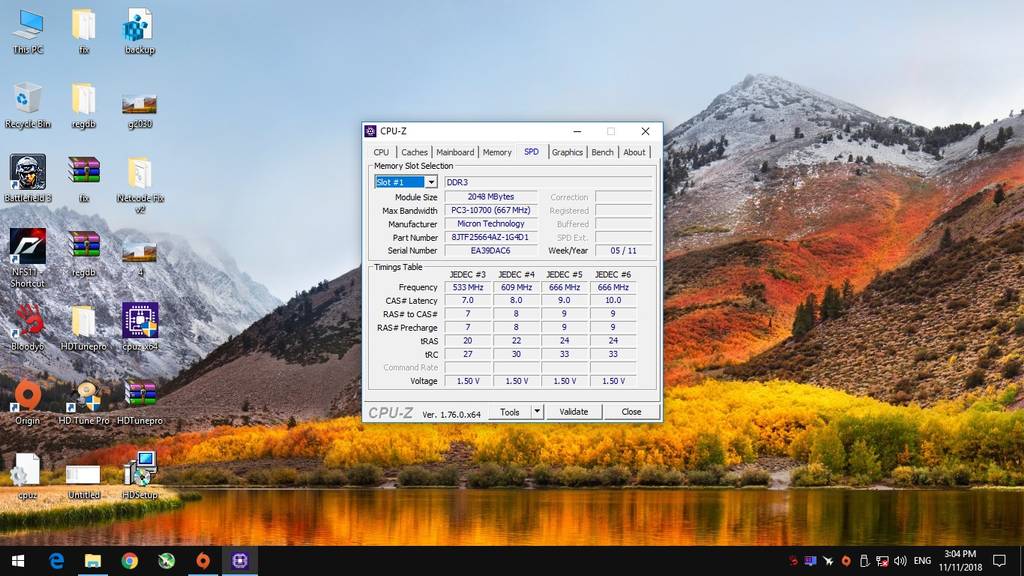Select the g2030 image file icon
This screenshot has height=576, width=1024.
pos(139,111)
